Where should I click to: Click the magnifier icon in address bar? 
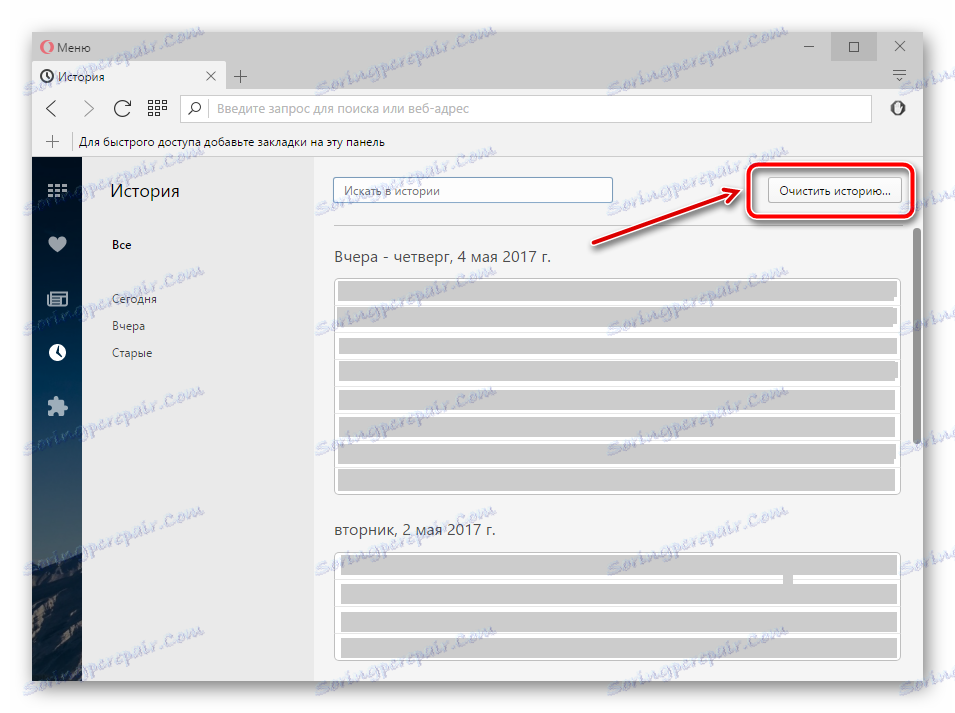194,108
